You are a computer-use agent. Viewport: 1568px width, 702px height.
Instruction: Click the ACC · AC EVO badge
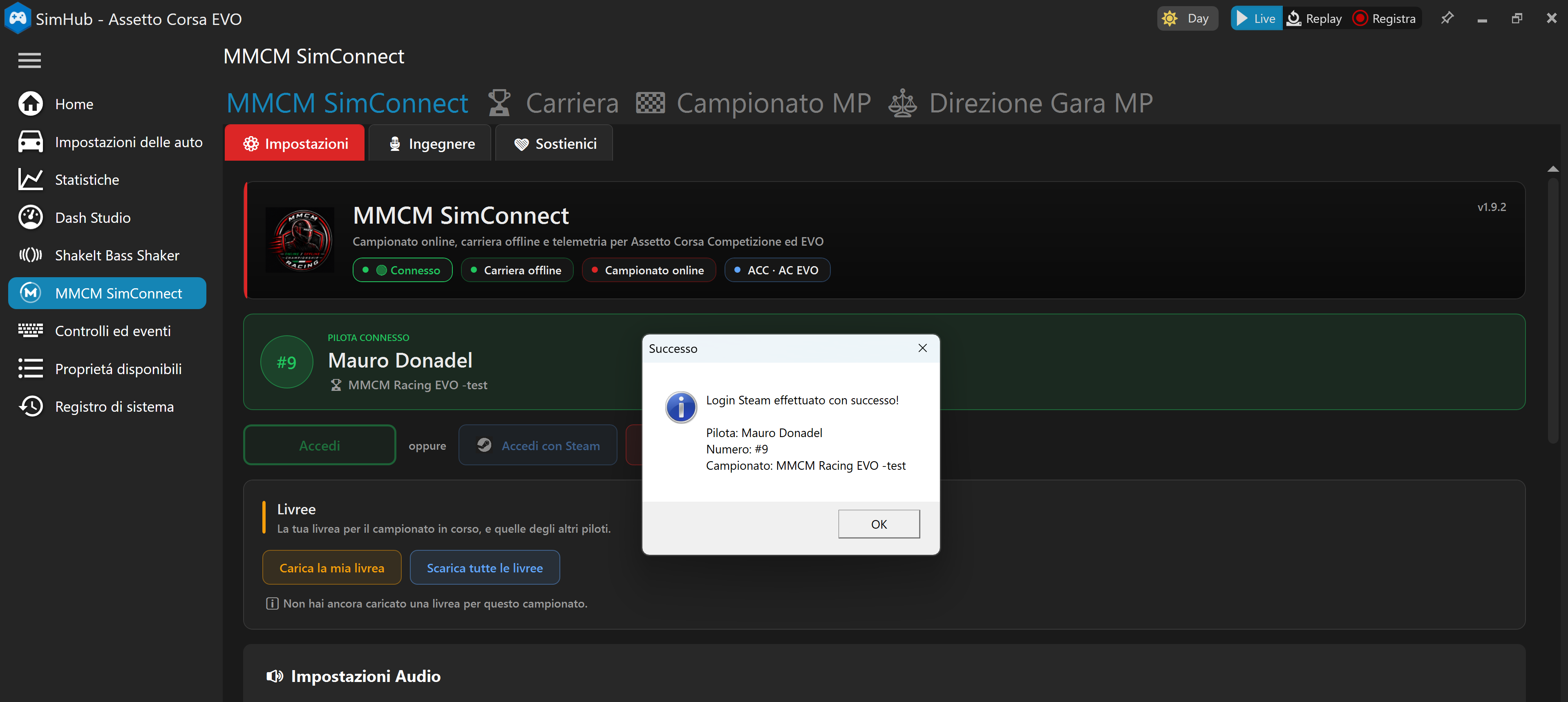[x=777, y=270]
